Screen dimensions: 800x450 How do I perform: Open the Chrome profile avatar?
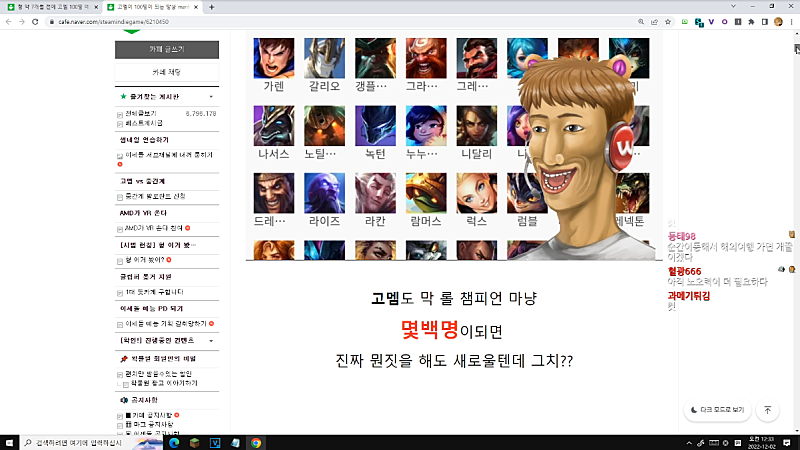[778, 22]
